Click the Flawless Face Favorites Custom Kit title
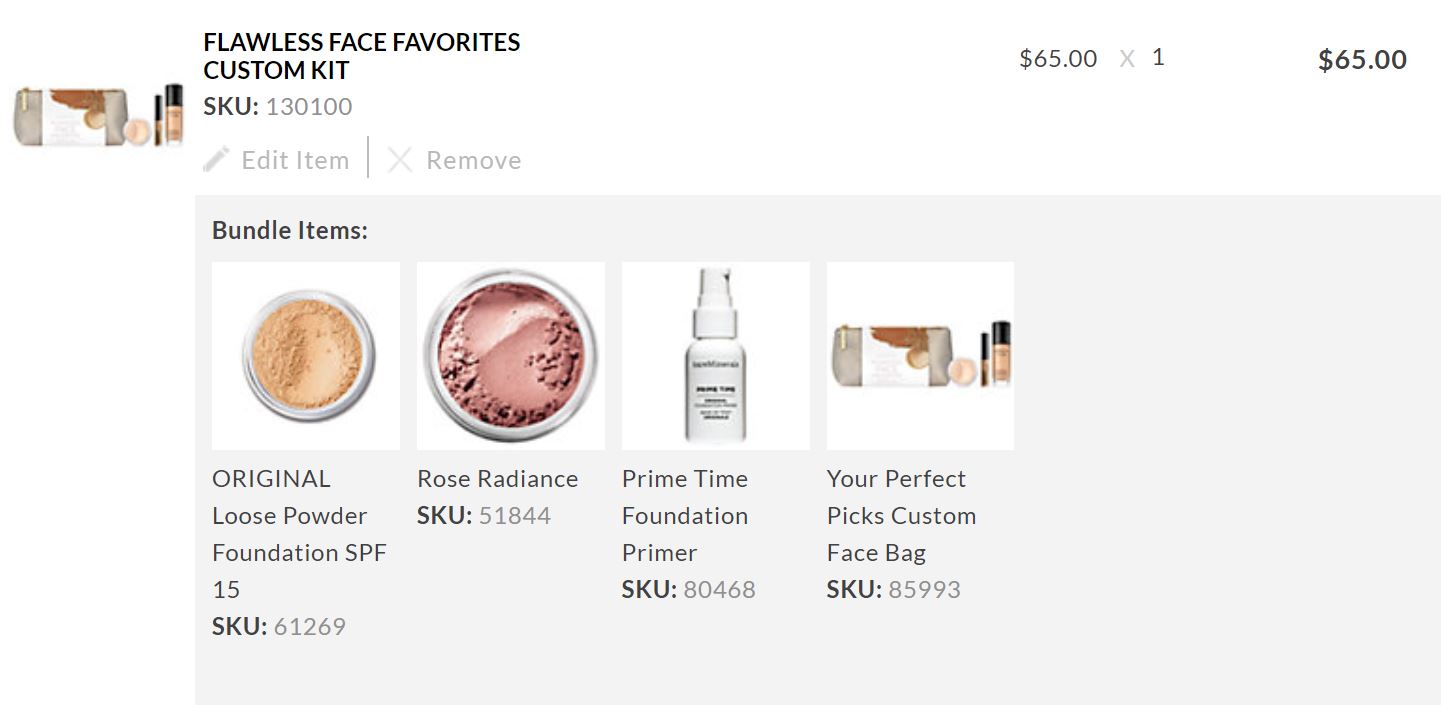The image size is (1441, 705). click(x=361, y=56)
